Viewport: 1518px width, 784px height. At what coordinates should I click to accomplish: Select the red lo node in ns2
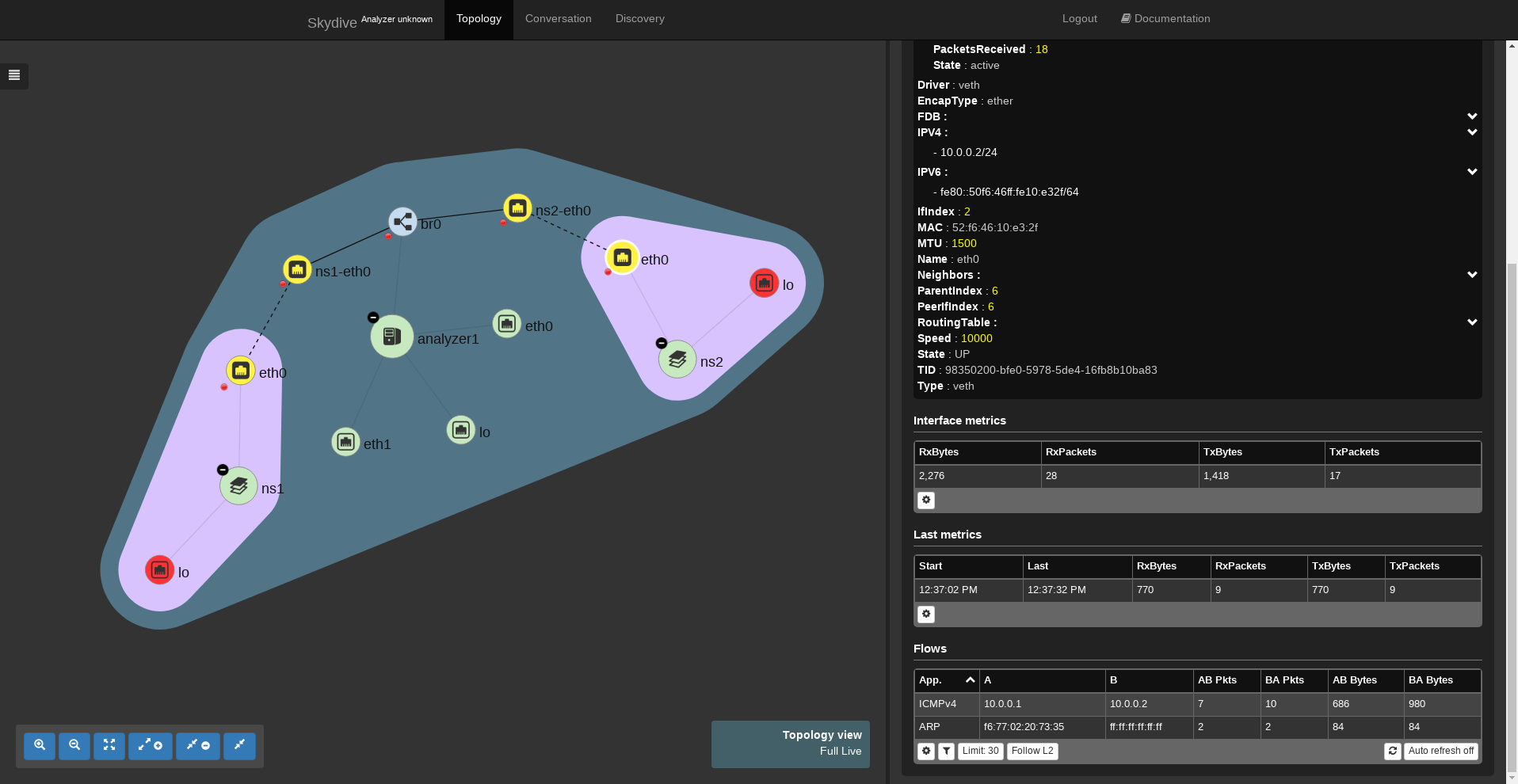pos(764,283)
